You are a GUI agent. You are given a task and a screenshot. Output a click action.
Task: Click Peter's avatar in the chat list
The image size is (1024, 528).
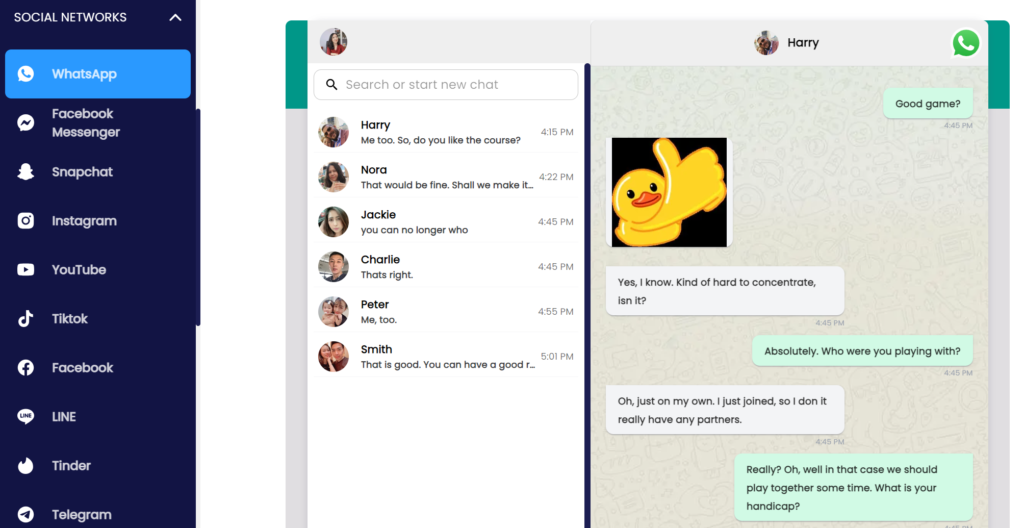[x=333, y=312]
